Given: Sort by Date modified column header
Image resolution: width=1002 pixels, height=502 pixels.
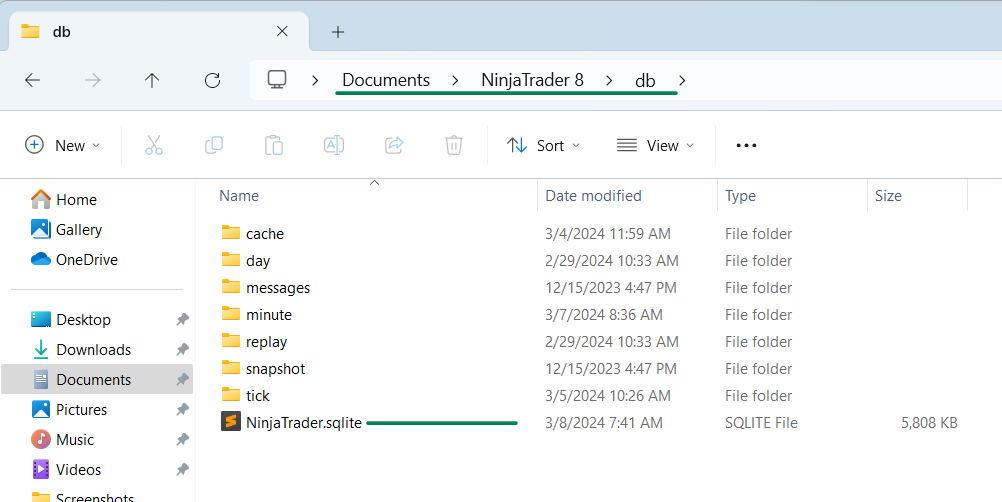Looking at the screenshot, I should (593, 196).
